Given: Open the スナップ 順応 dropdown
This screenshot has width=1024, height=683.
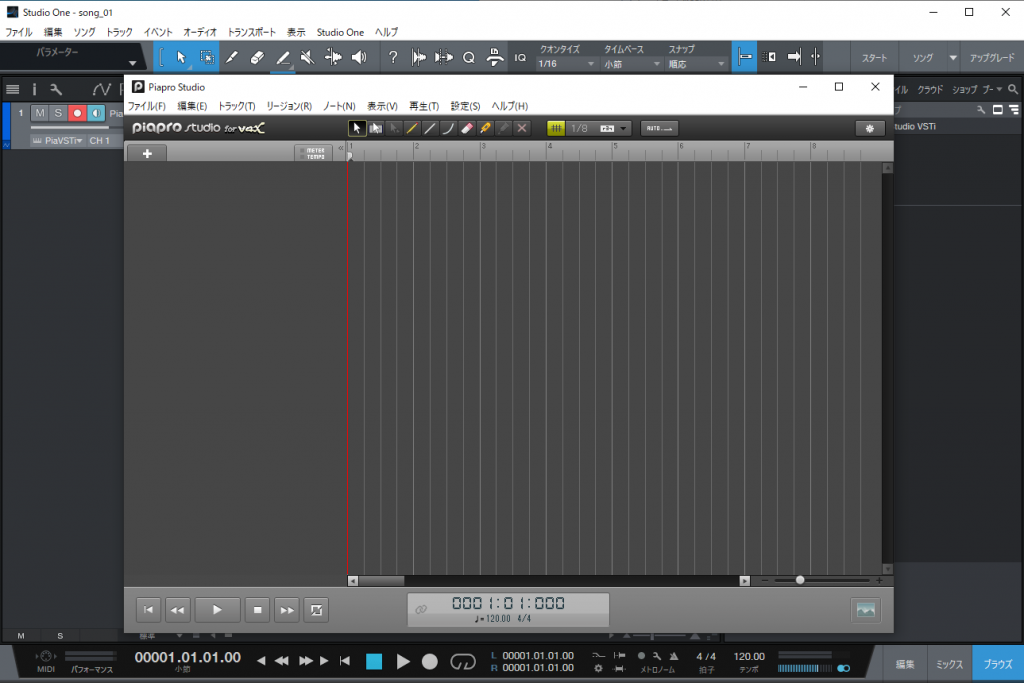Looking at the screenshot, I should 697,62.
